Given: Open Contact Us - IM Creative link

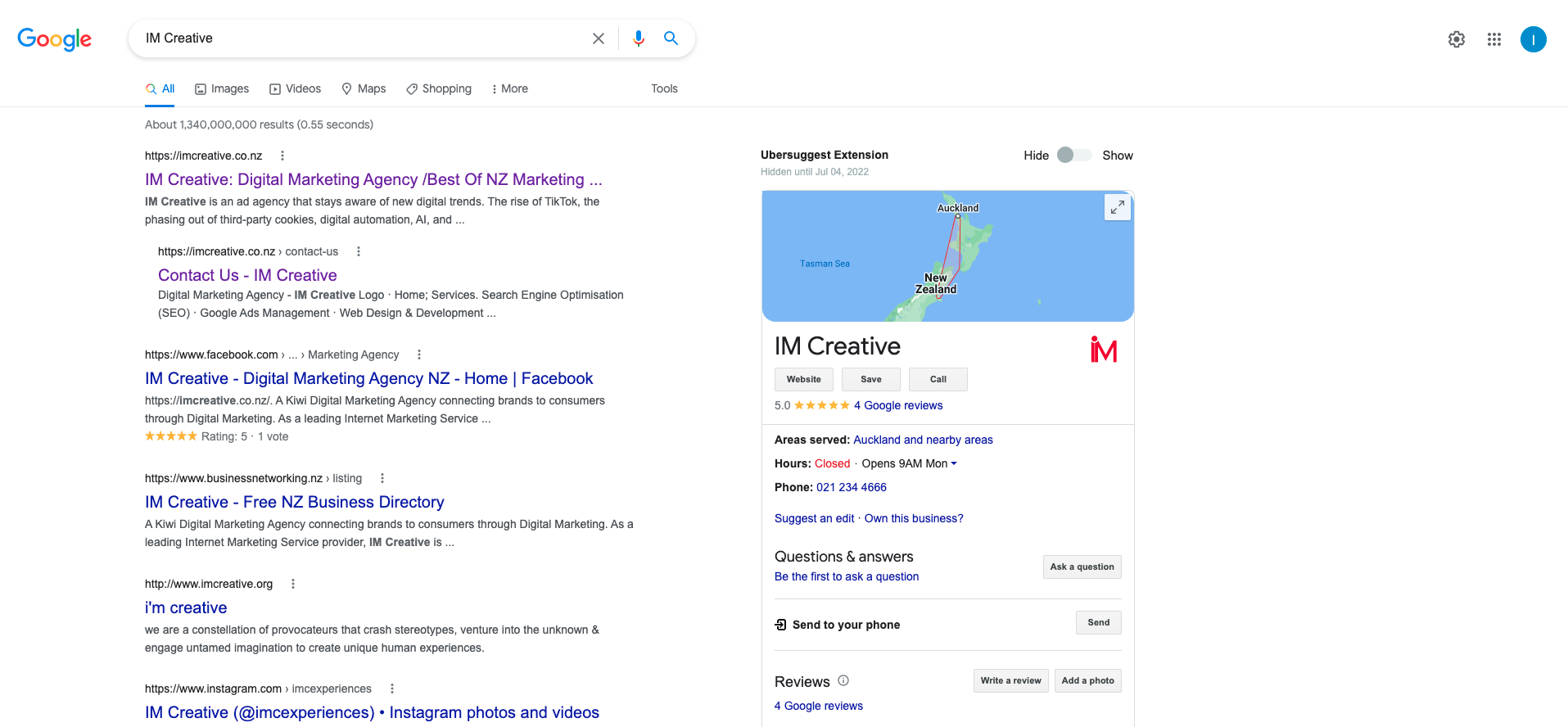Looking at the screenshot, I should (247, 275).
